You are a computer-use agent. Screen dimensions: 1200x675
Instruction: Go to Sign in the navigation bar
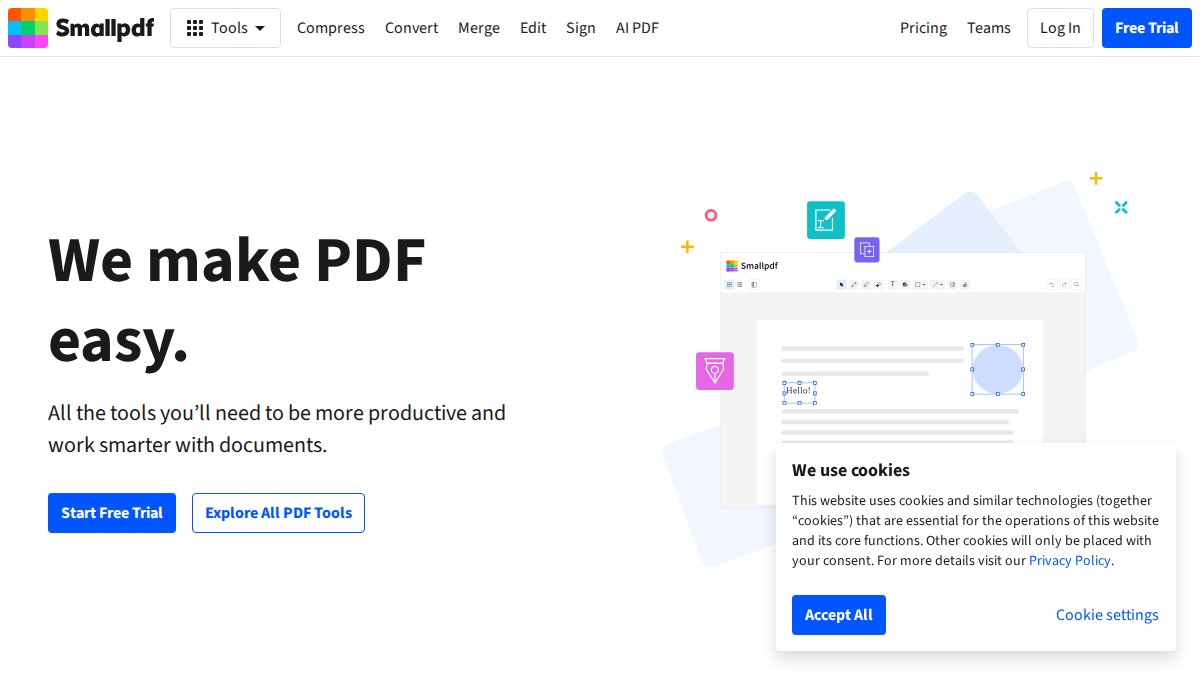click(581, 28)
